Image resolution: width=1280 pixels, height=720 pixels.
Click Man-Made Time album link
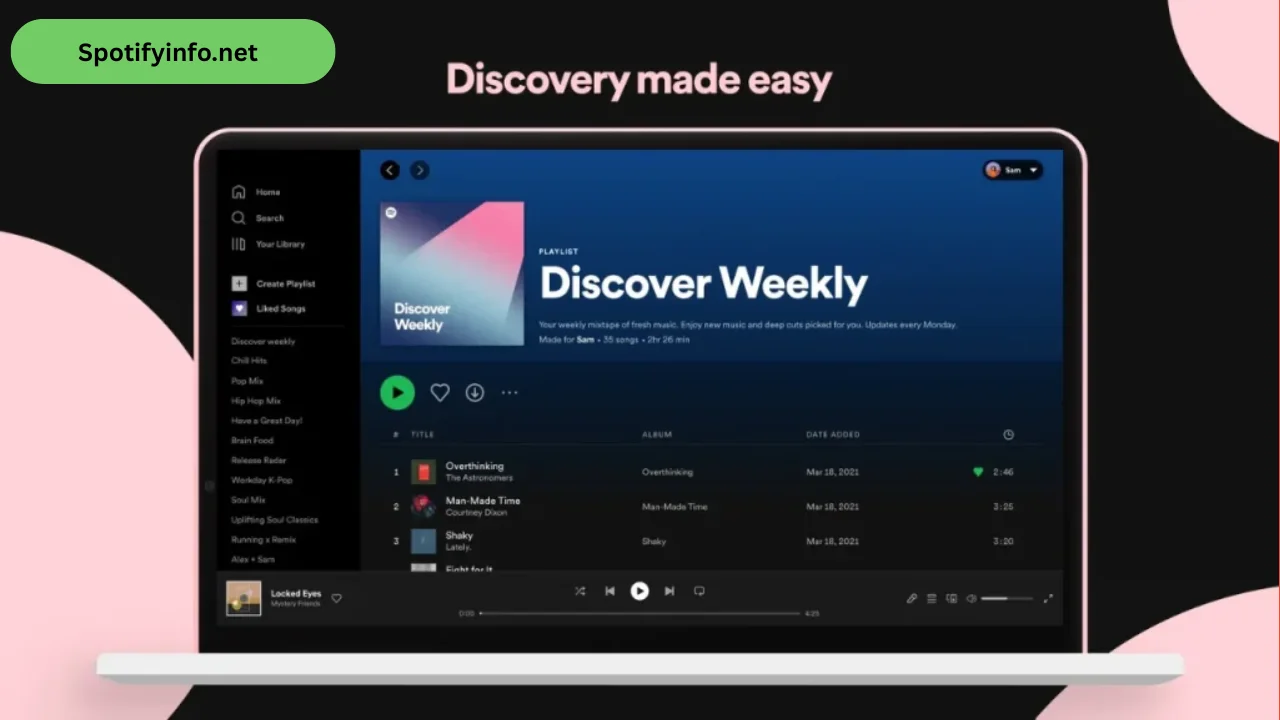(x=674, y=507)
